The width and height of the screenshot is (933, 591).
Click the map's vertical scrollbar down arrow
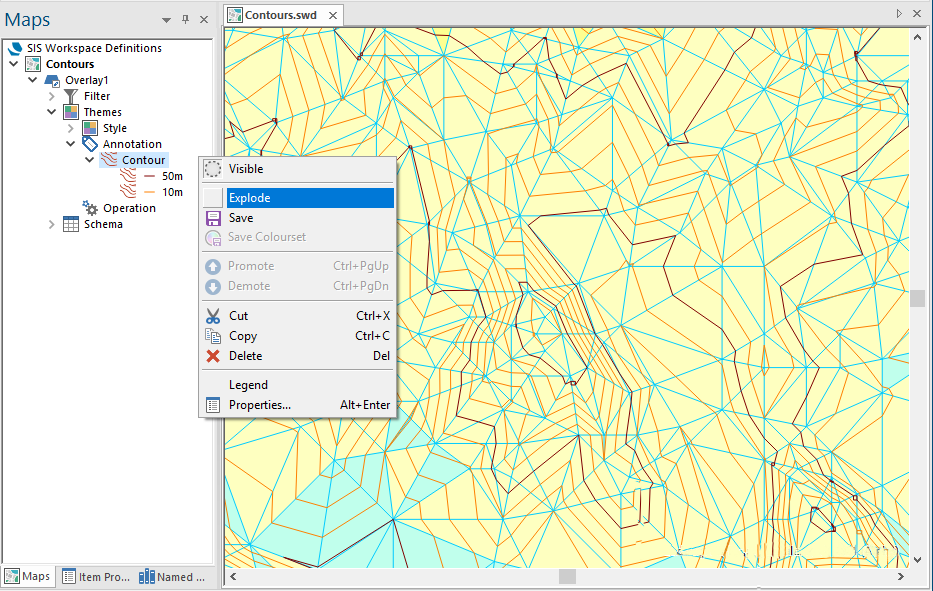[918, 559]
